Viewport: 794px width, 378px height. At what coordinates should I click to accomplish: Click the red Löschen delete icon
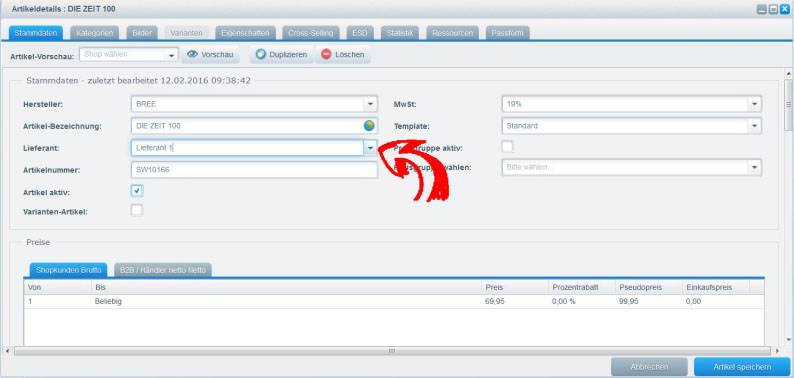coord(326,54)
